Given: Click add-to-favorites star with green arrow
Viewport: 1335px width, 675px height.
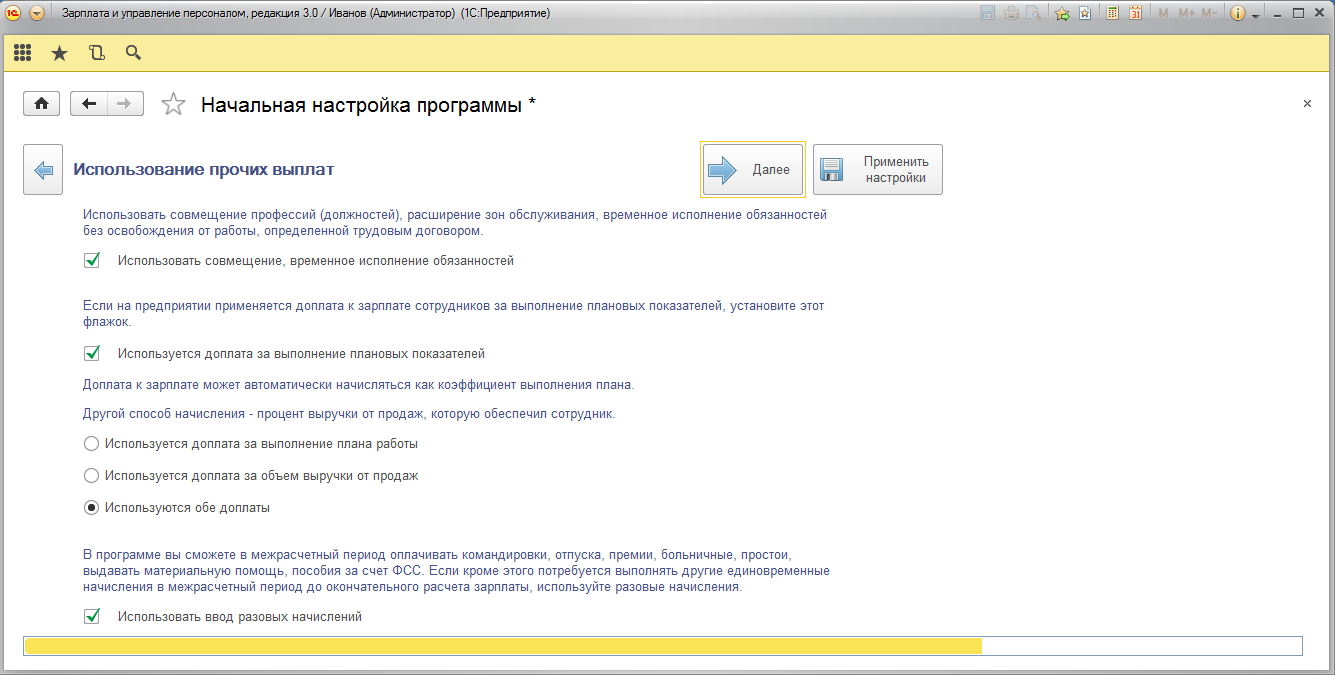Looking at the screenshot, I should pyautogui.click(x=1063, y=13).
